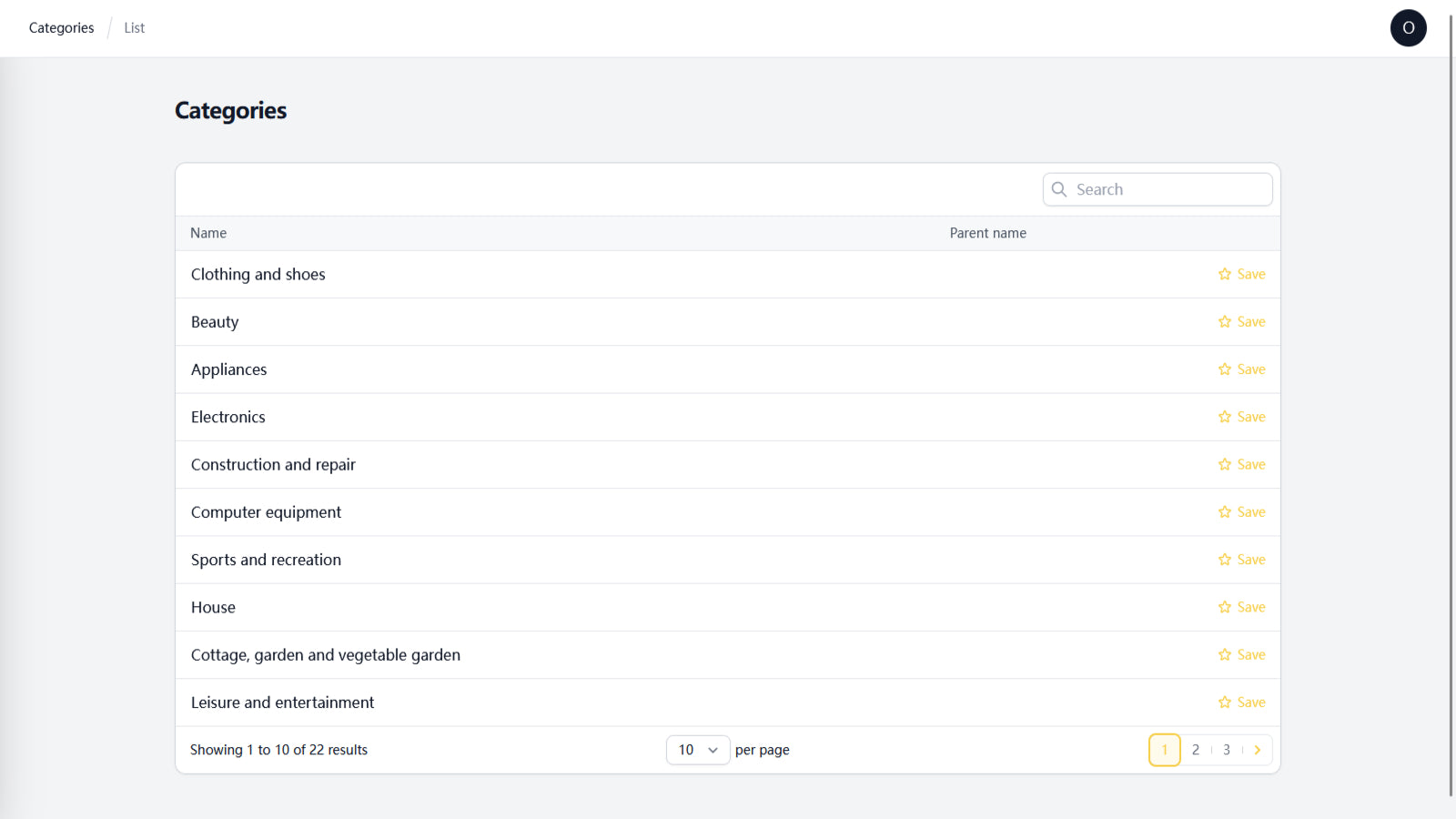Open the per page dropdown showing 10
Viewport: 1456px width, 819px height.
pos(698,750)
